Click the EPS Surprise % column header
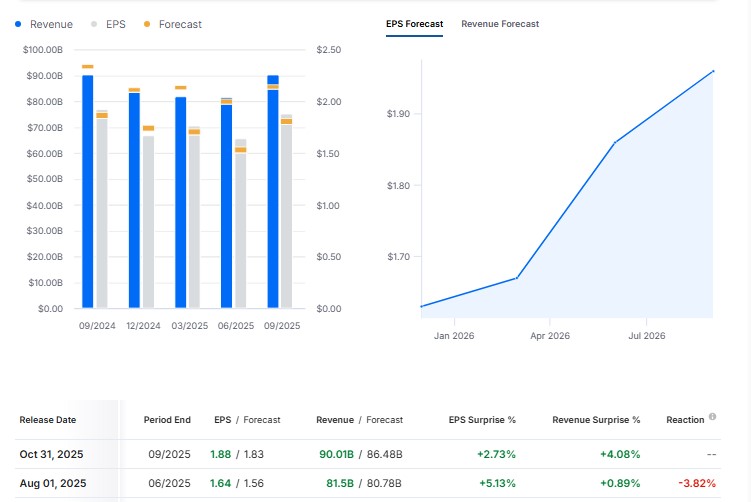The width and height of the screenshot is (751, 502). pyautogui.click(x=483, y=420)
